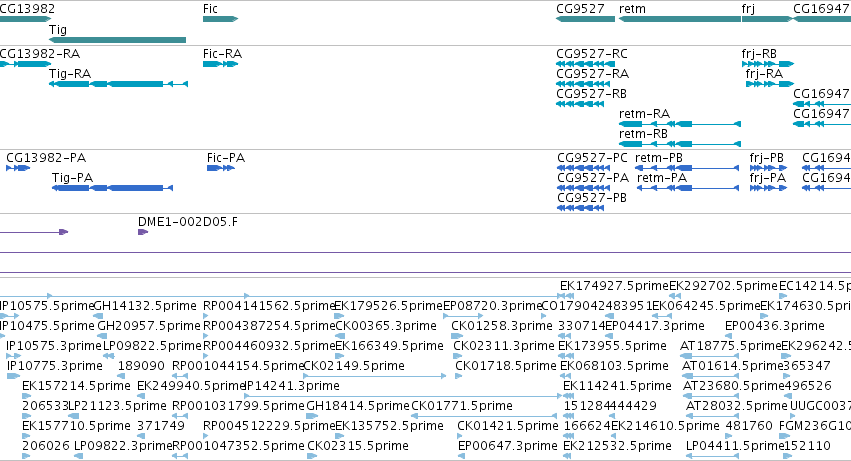Select the Tig gene label
The width and height of the screenshot is (851, 461).
point(58,30)
